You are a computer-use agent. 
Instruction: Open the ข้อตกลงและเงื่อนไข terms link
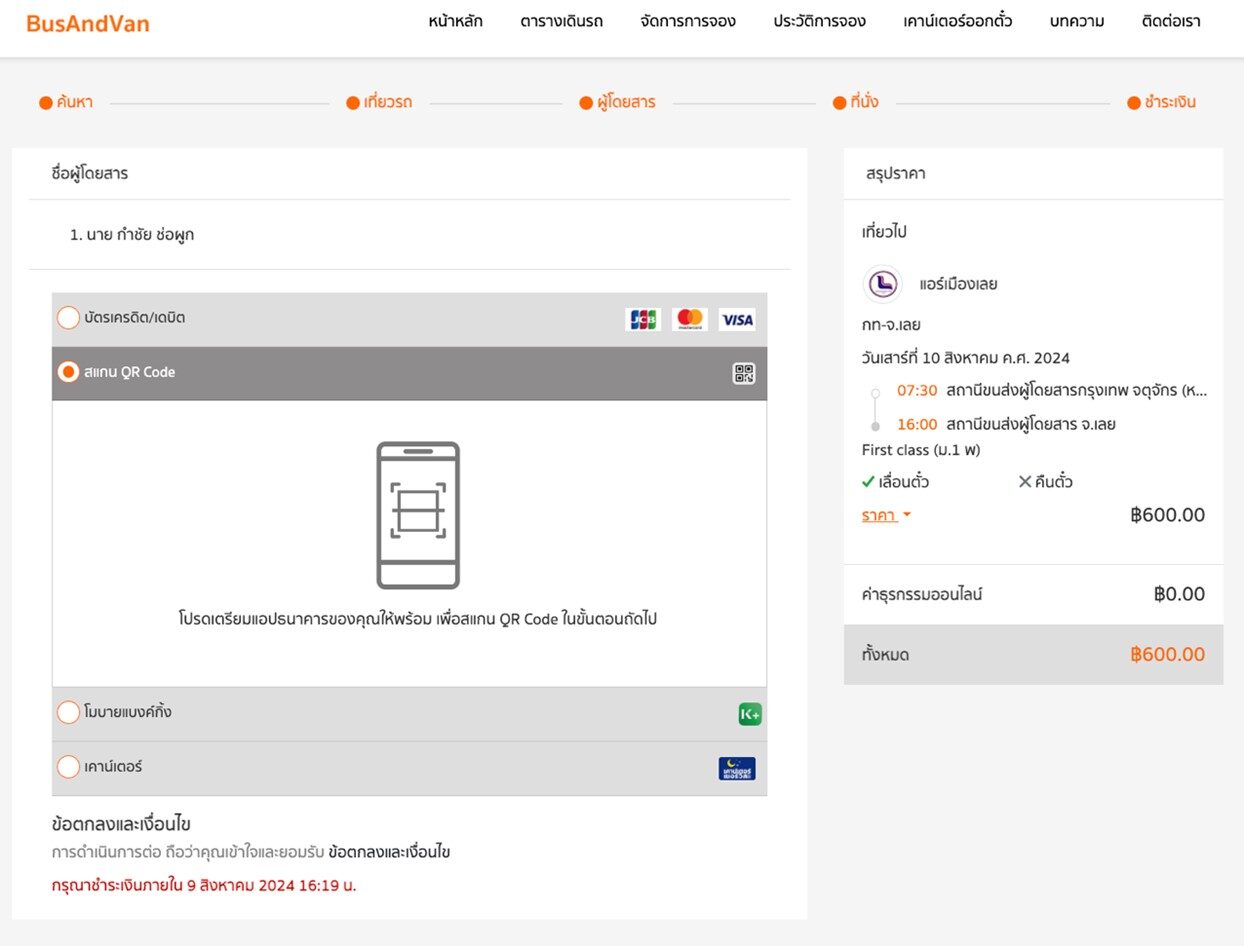tap(389, 853)
